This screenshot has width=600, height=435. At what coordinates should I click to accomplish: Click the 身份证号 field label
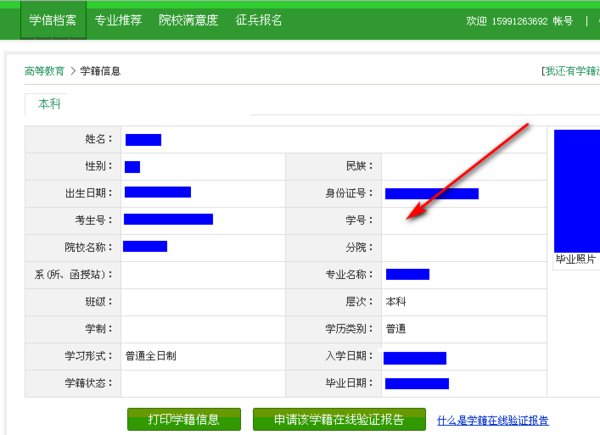(x=349, y=193)
